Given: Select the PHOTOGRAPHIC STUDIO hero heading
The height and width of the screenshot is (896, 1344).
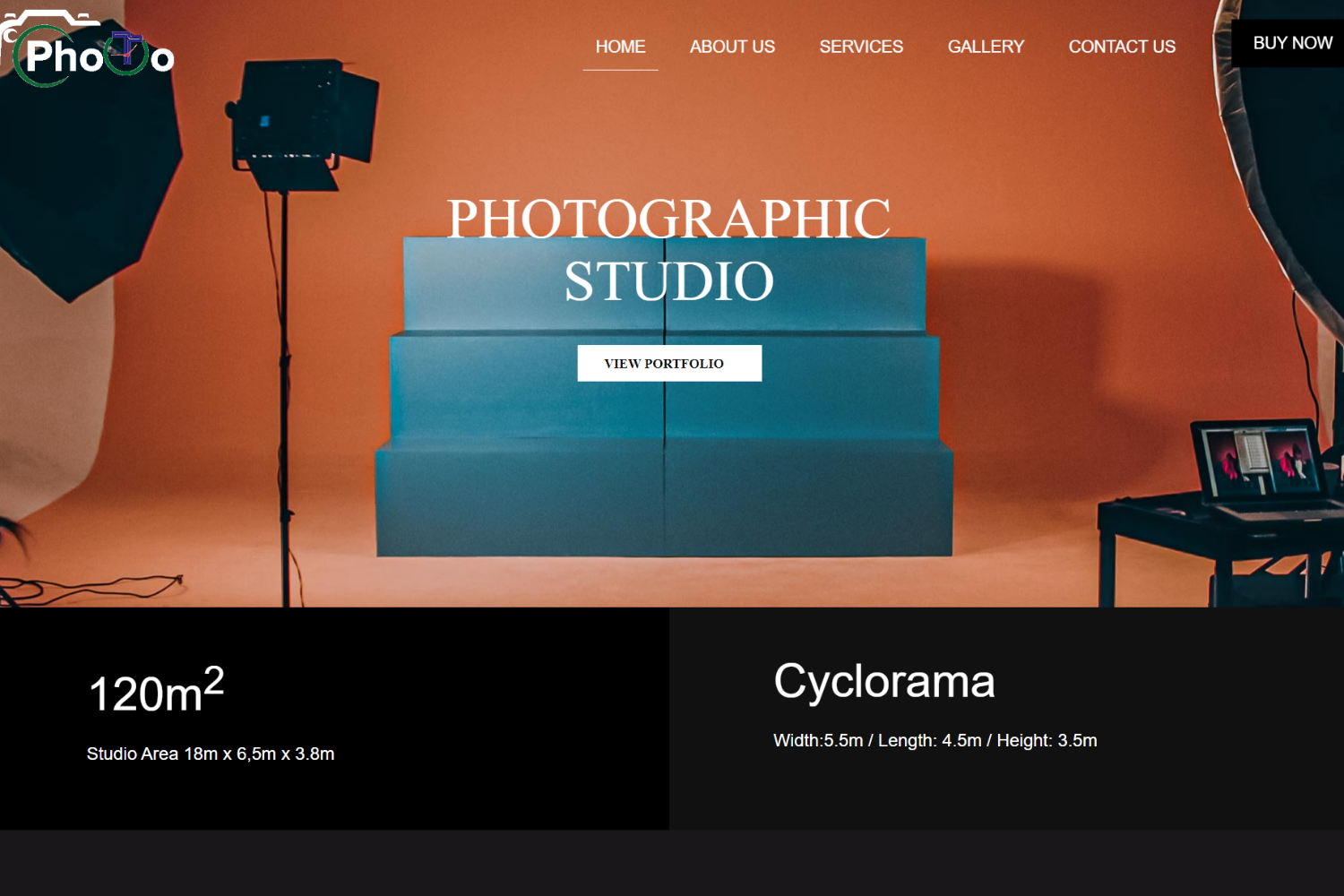Looking at the screenshot, I should coord(669,249).
